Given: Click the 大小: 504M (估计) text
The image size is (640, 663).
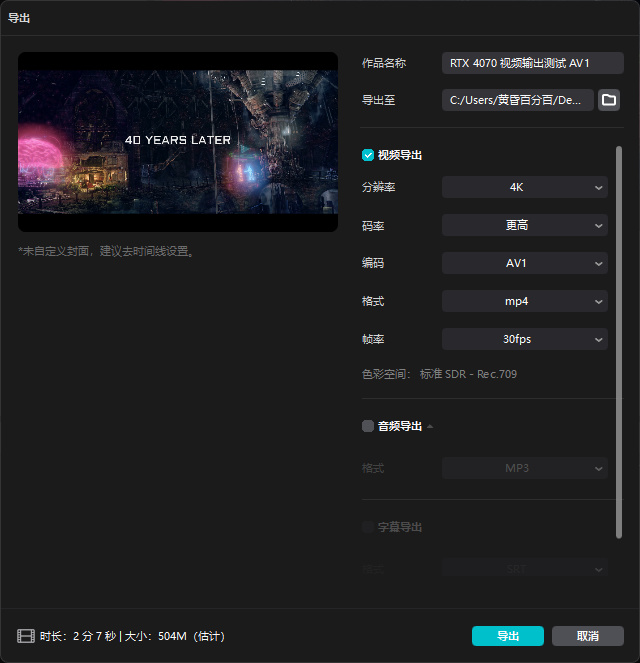Looking at the screenshot, I should [175, 636].
